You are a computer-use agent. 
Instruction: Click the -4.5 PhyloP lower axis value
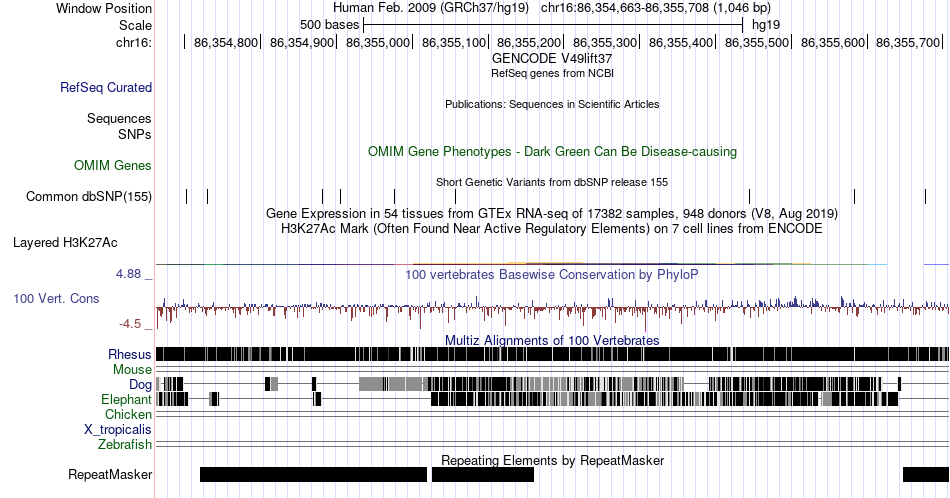pyautogui.click(x=130, y=324)
